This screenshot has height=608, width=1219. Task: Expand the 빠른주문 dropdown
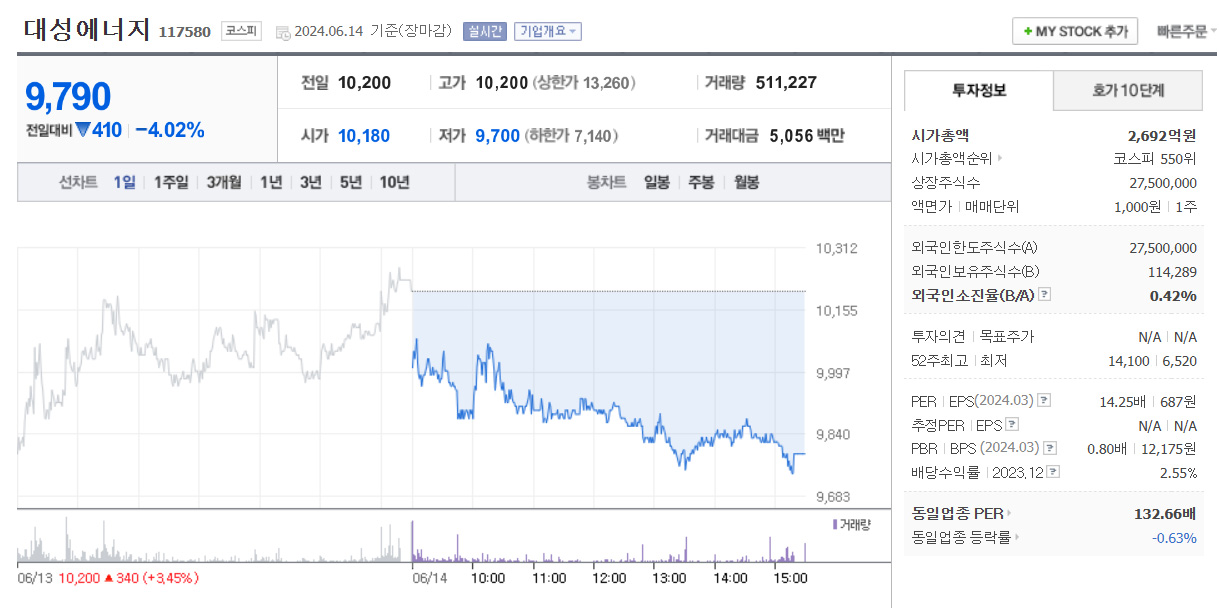(1187, 31)
